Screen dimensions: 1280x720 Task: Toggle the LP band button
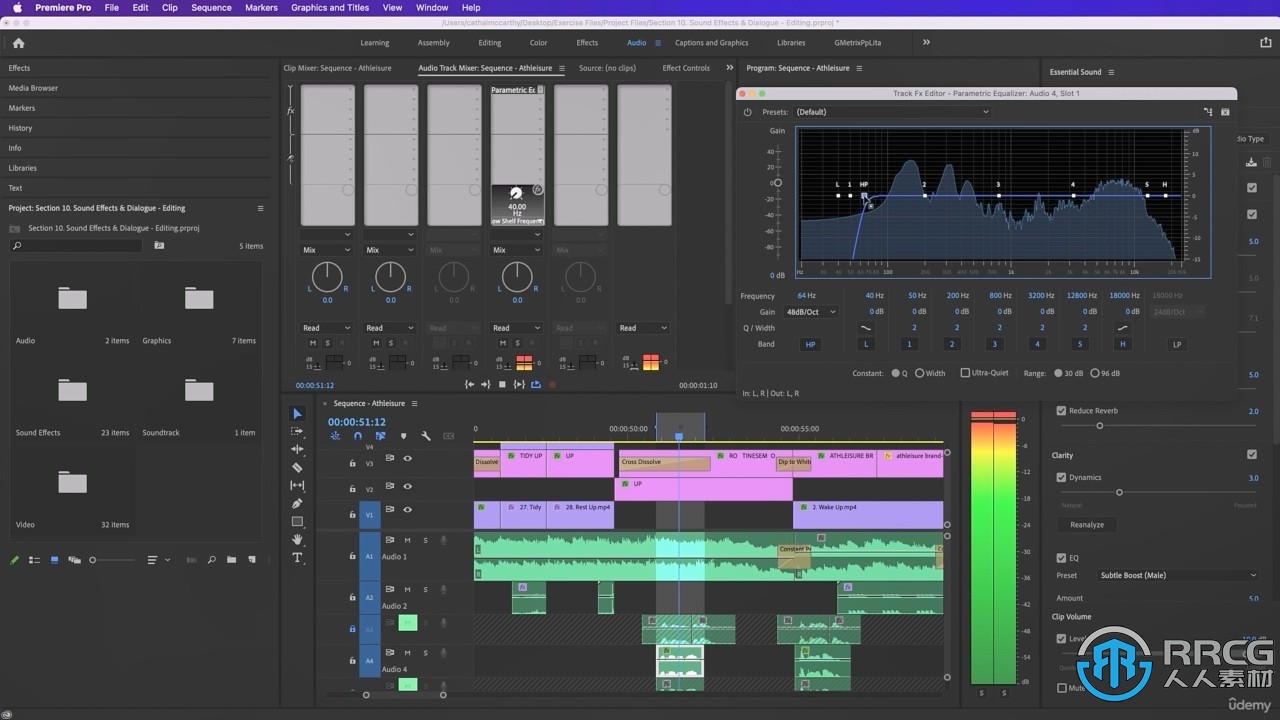click(1177, 344)
